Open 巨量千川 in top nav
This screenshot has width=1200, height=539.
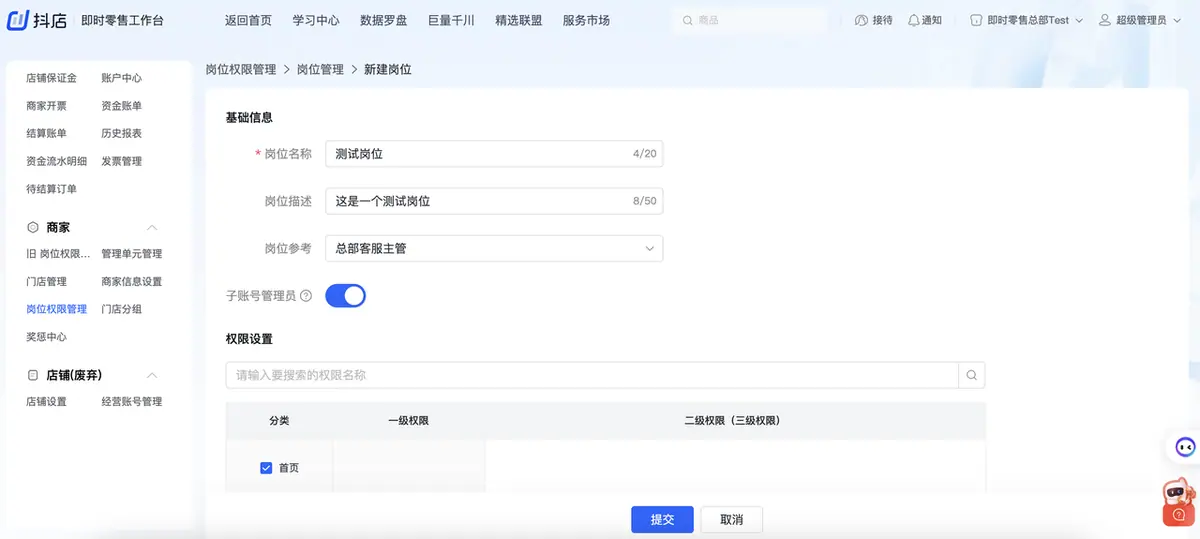[x=451, y=20]
